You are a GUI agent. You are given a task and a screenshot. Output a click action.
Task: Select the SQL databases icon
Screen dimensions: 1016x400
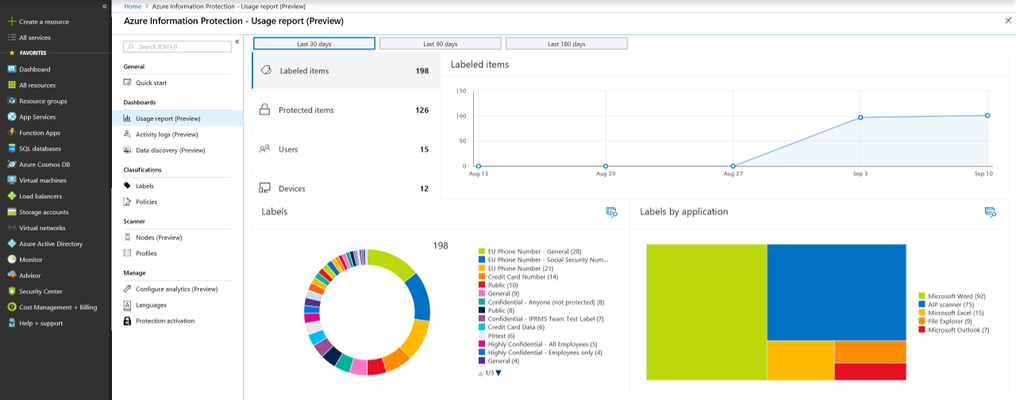click(x=11, y=148)
